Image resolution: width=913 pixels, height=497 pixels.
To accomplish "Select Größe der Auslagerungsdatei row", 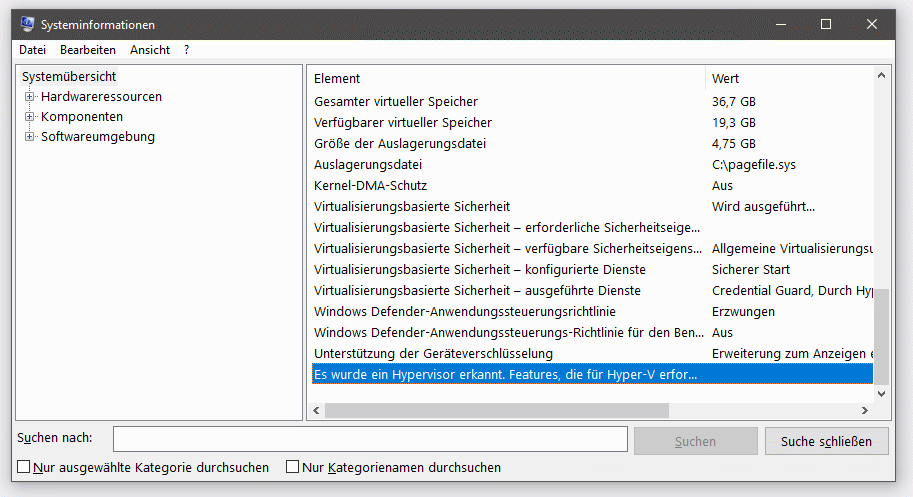I will coord(592,144).
